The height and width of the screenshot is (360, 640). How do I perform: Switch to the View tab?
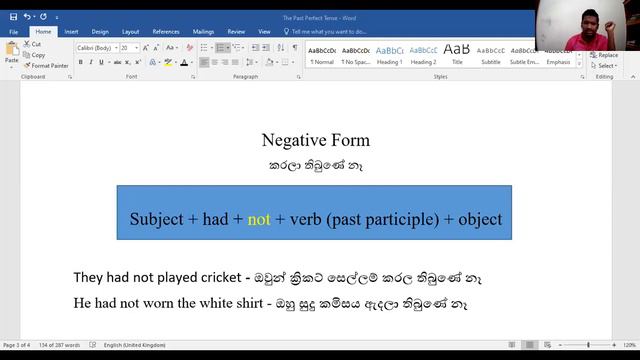coord(264,32)
